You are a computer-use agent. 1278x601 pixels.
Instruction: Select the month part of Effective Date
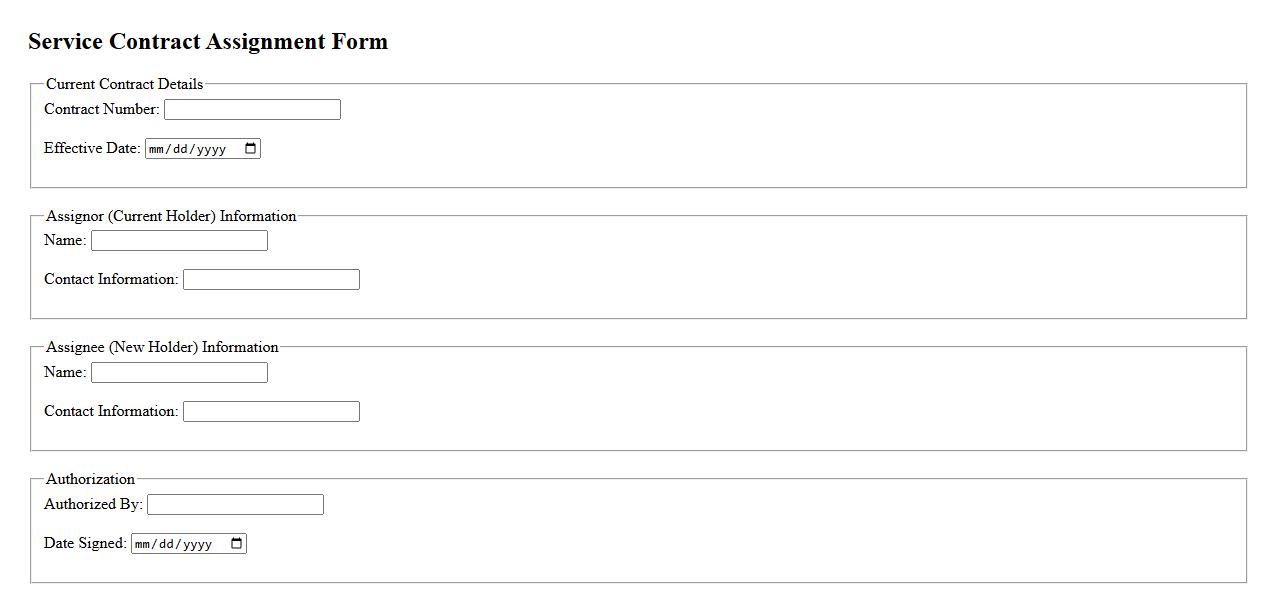pos(157,150)
